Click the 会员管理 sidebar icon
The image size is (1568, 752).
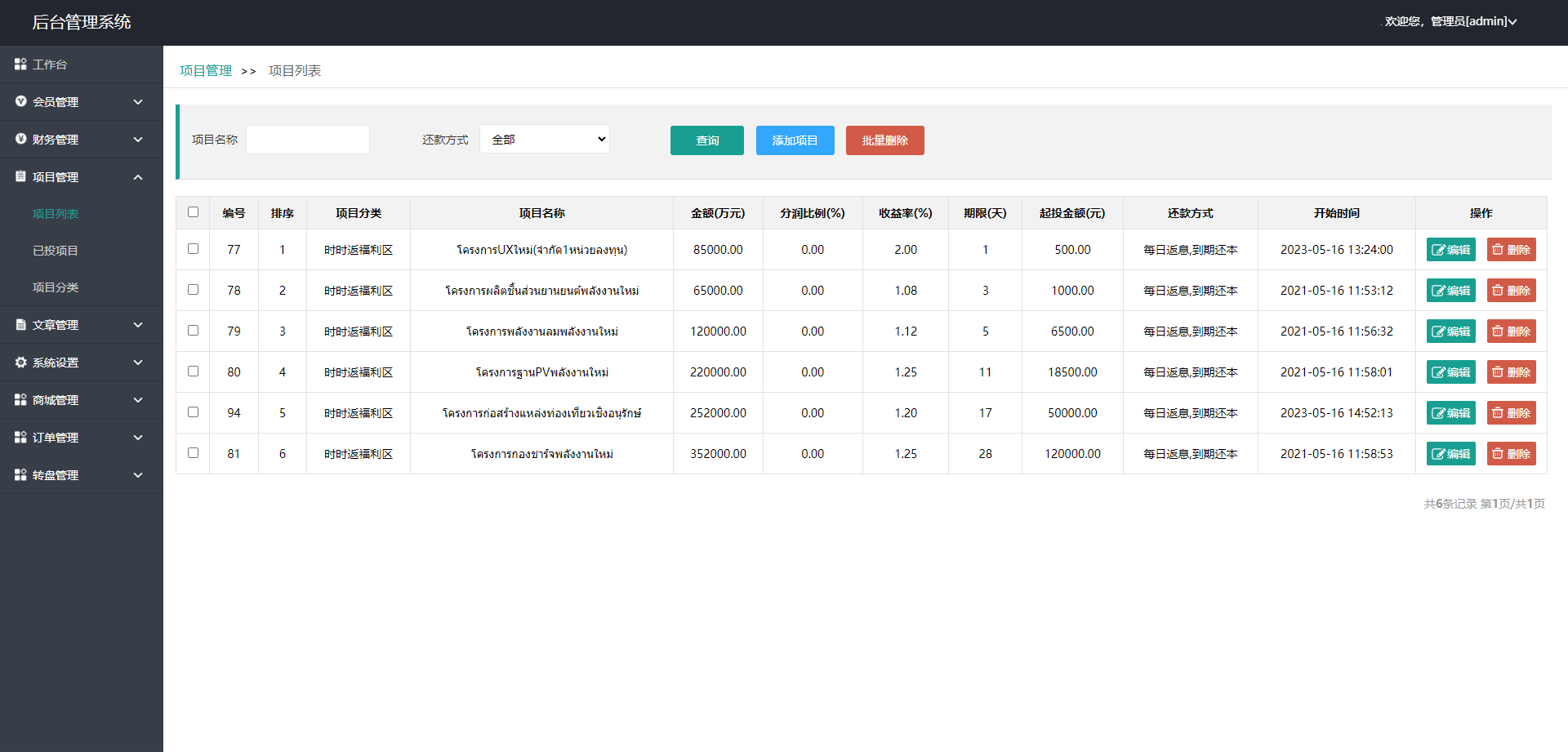pyautogui.click(x=20, y=101)
